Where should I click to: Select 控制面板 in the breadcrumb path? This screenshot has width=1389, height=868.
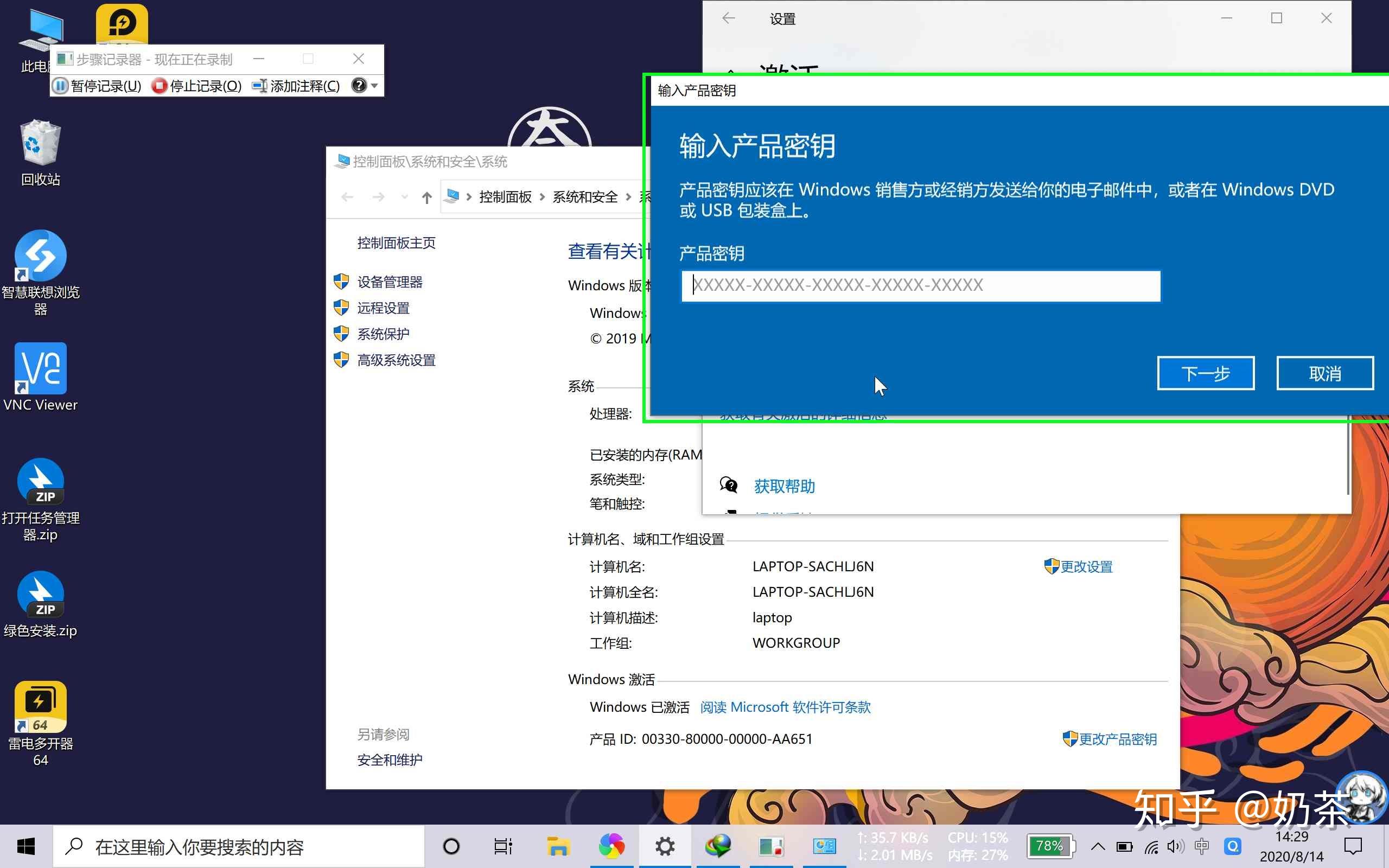point(505,197)
